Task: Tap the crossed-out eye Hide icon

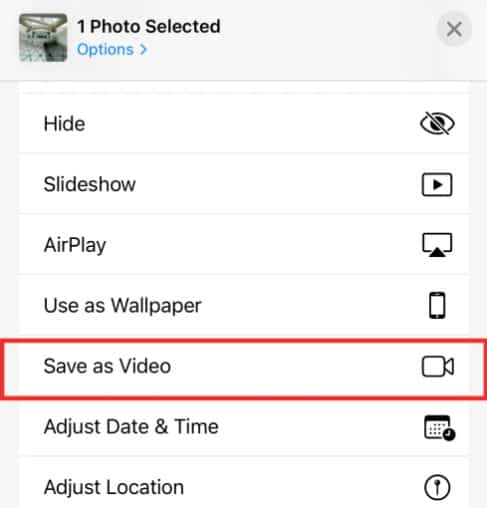Action: click(437, 123)
